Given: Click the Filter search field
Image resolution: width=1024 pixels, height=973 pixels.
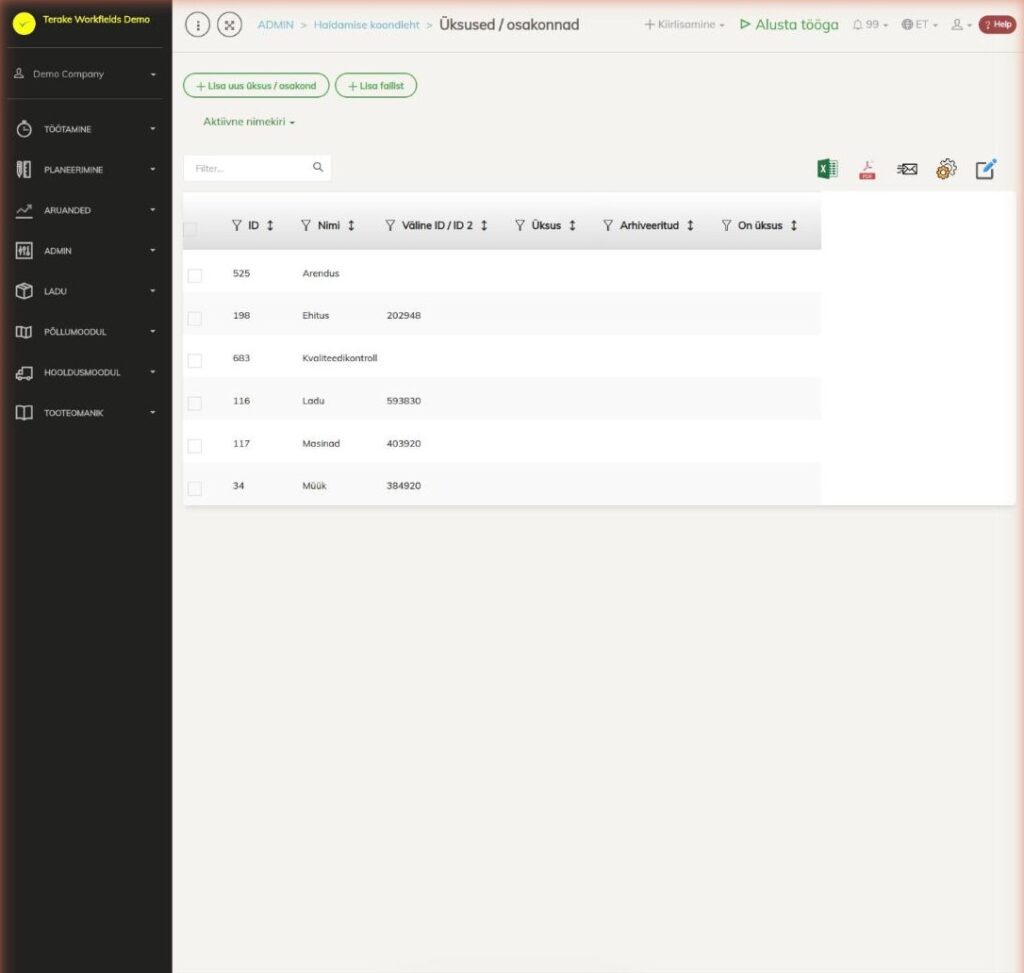Looking at the screenshot, I should pyautogui.click(x=257, y=168).
